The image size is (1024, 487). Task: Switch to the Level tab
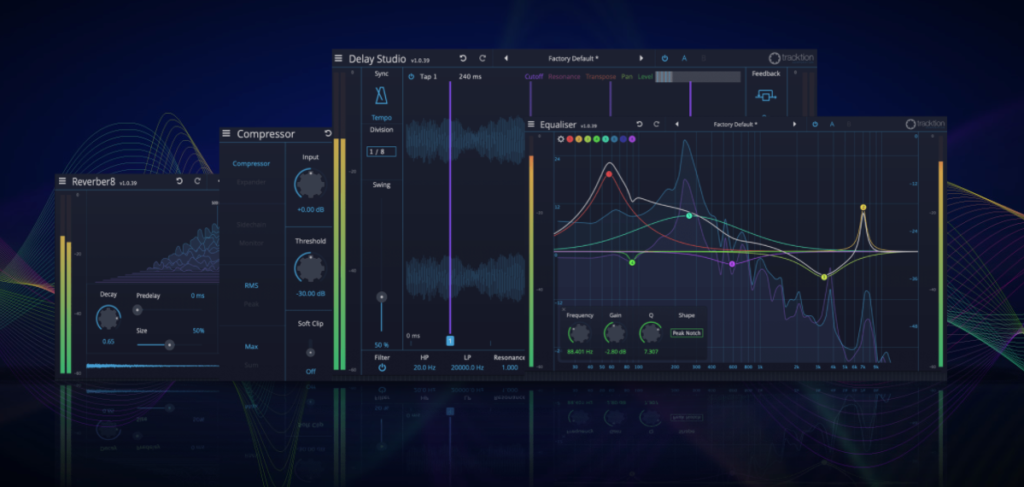pos(645,76)
